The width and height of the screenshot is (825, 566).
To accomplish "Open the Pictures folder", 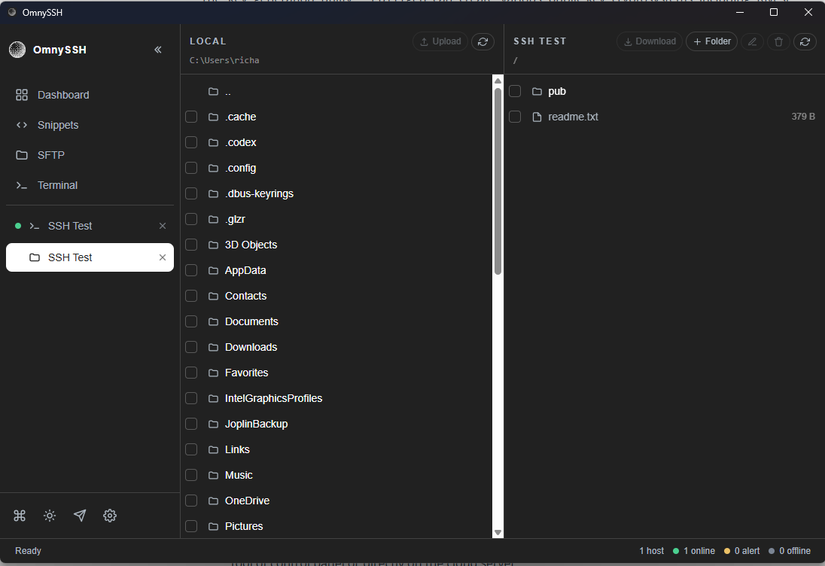I will pos(244,526).
